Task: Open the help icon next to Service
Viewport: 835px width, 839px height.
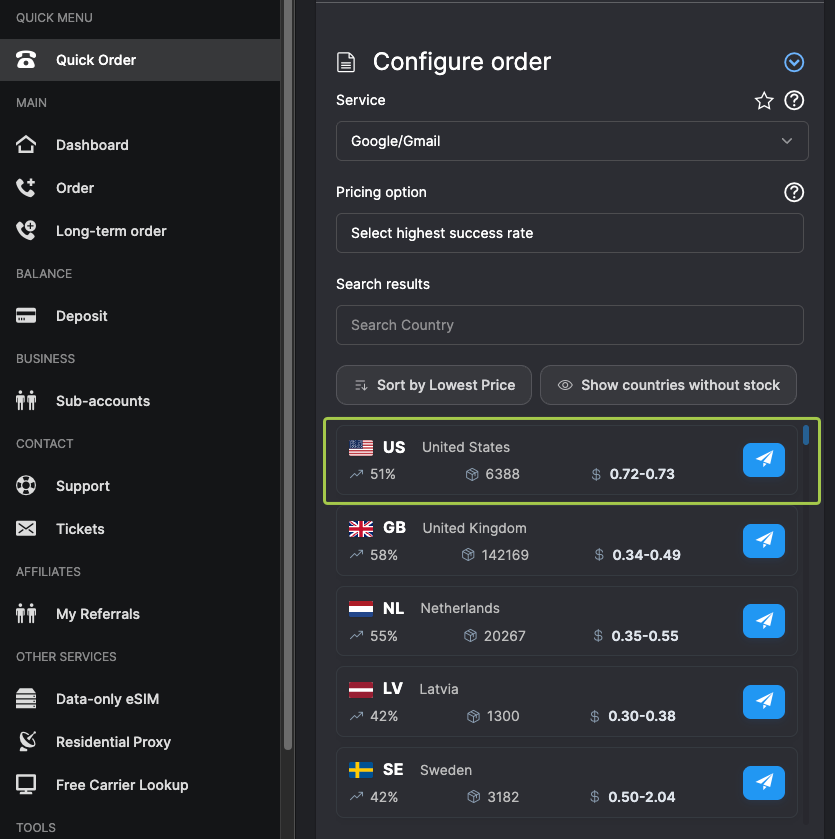Action: pos(794,100)
